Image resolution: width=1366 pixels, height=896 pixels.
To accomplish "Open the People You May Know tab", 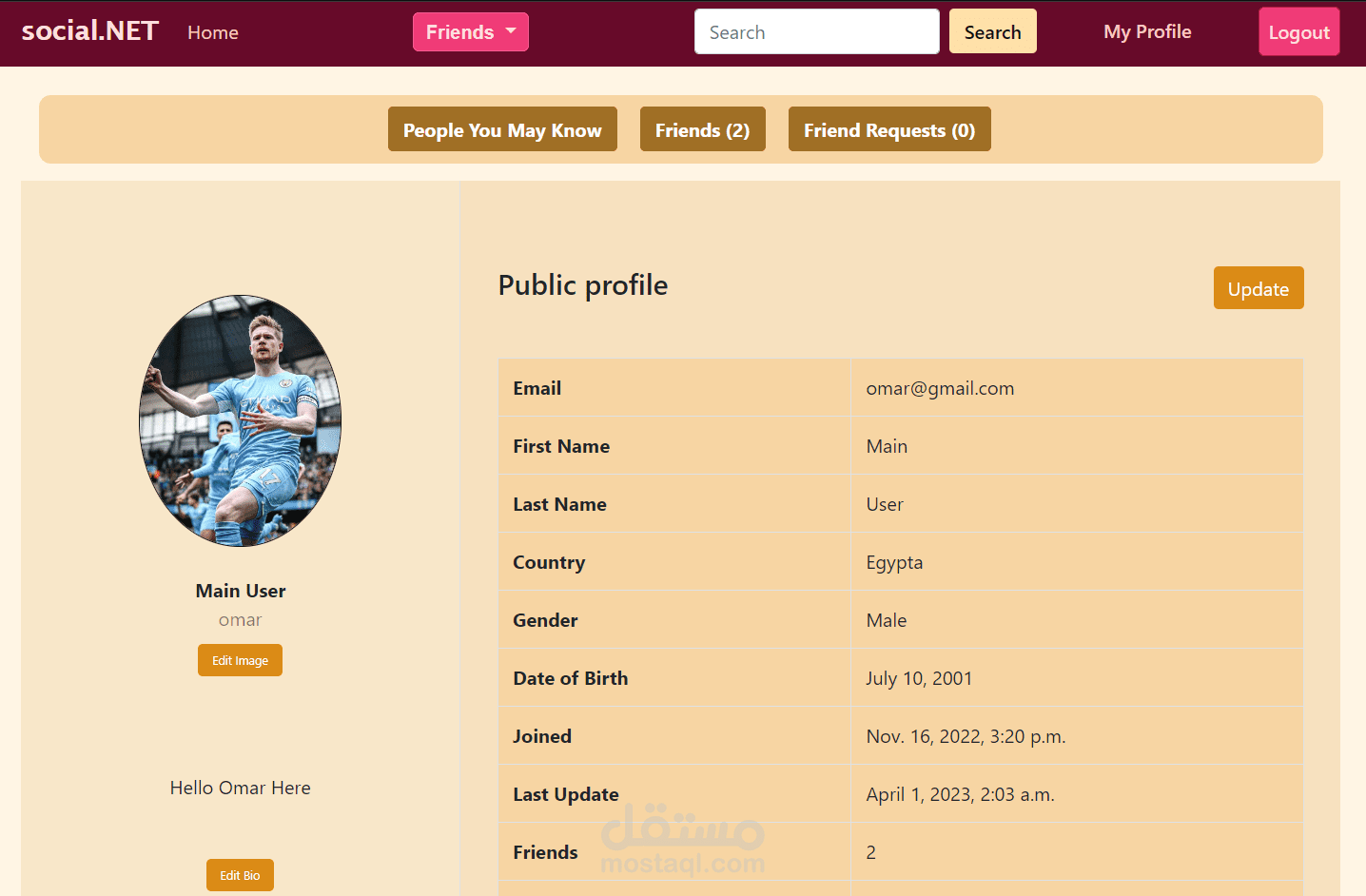I will (502, 129).
